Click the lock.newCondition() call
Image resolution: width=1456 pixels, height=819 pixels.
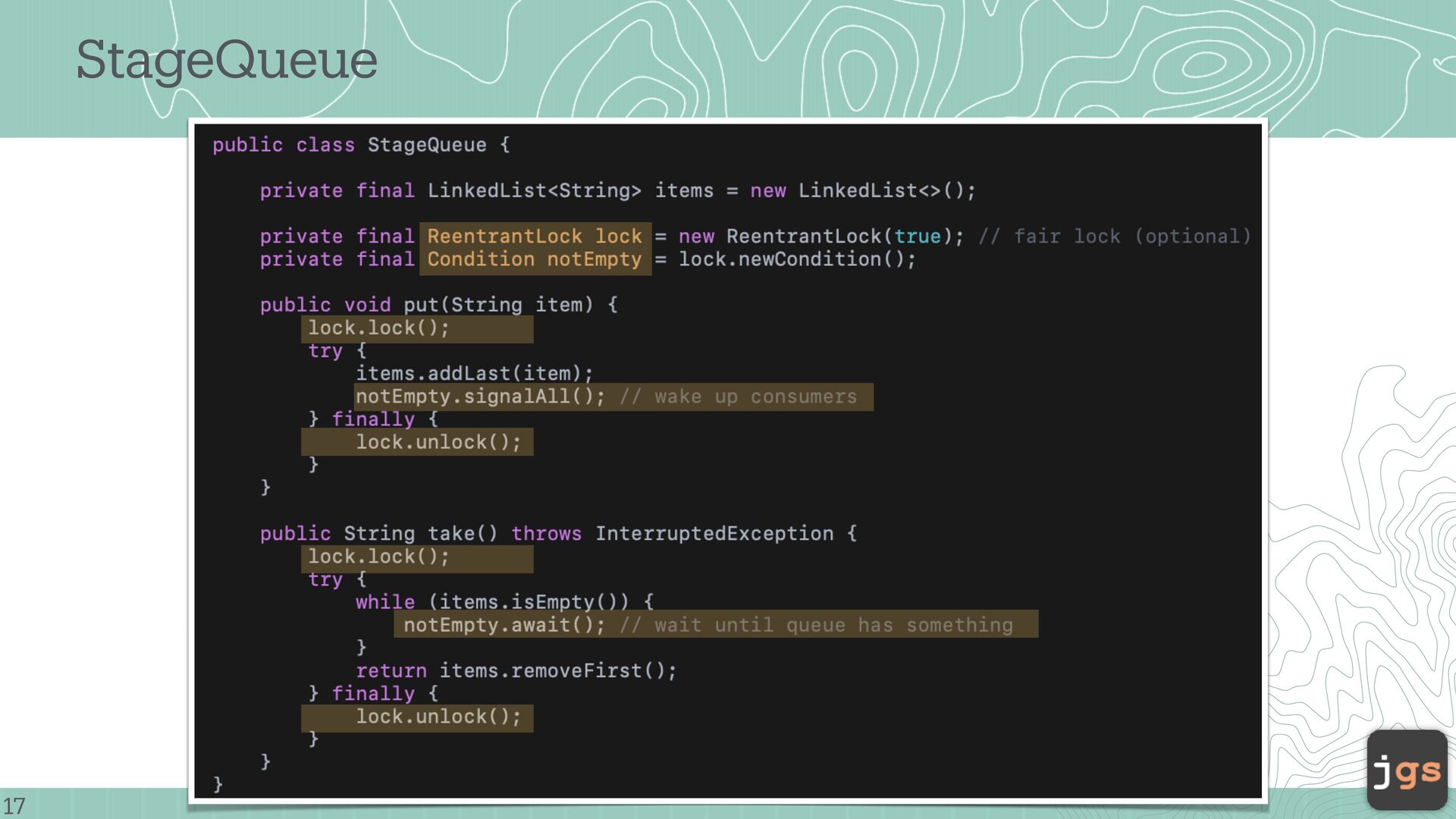click(796, 259)
